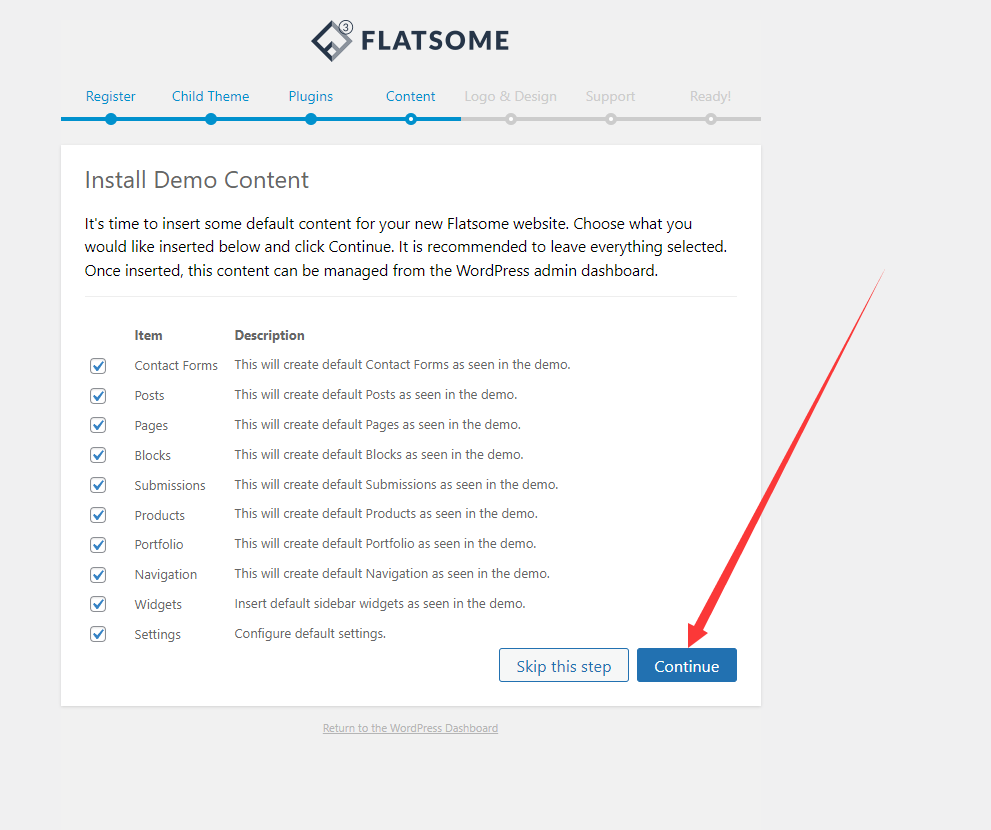Click the Content step dot
This screenshot has height=830, width=991.
coord(411,119)
